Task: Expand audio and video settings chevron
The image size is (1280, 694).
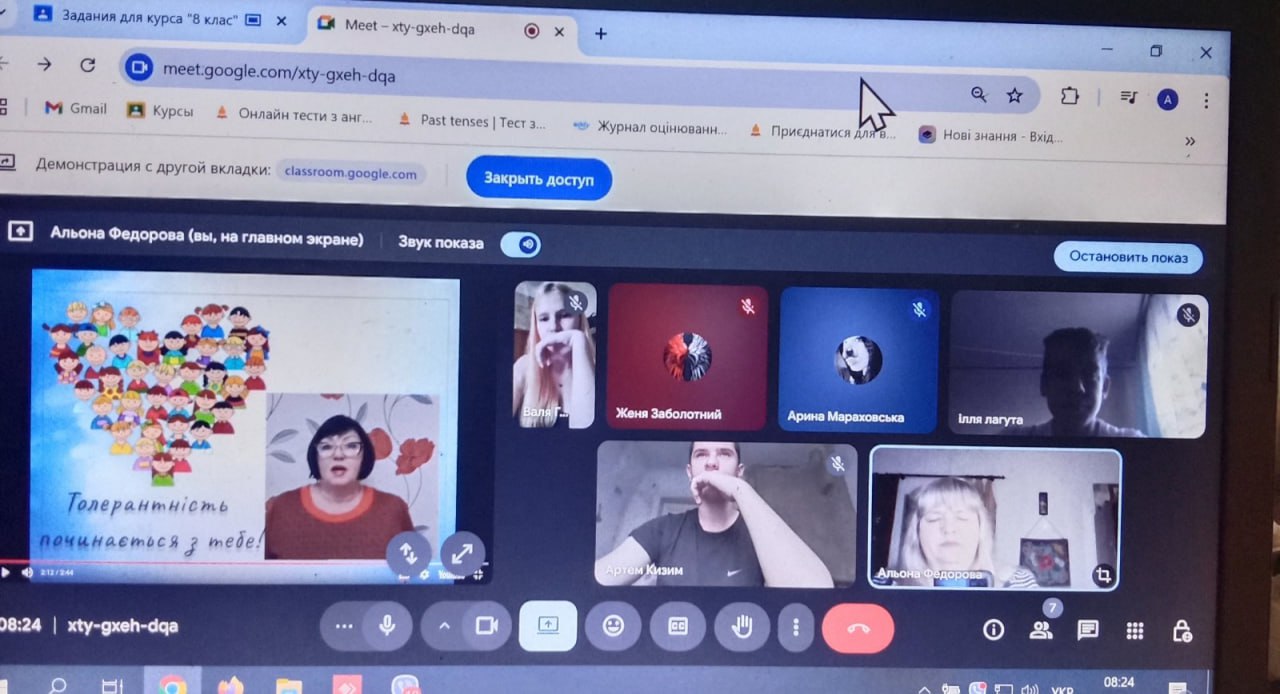Action: pyautogui.click(x=444, y=626)
